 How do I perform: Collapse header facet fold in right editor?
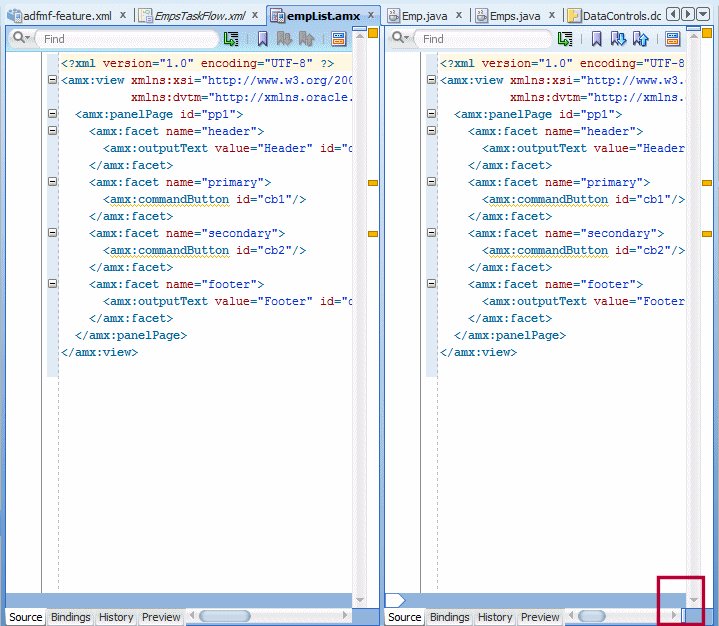pos(431,131)
